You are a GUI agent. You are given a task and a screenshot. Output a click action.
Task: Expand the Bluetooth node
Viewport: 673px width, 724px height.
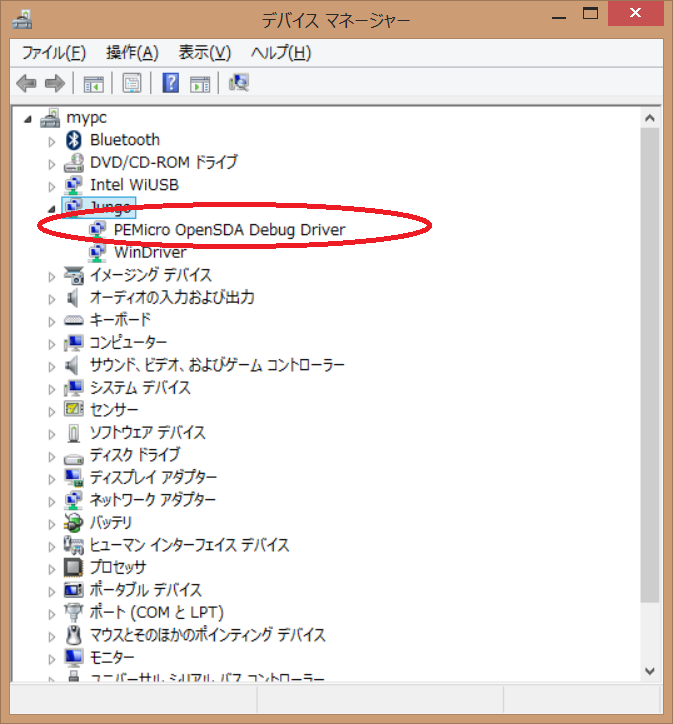click(52, 141)
